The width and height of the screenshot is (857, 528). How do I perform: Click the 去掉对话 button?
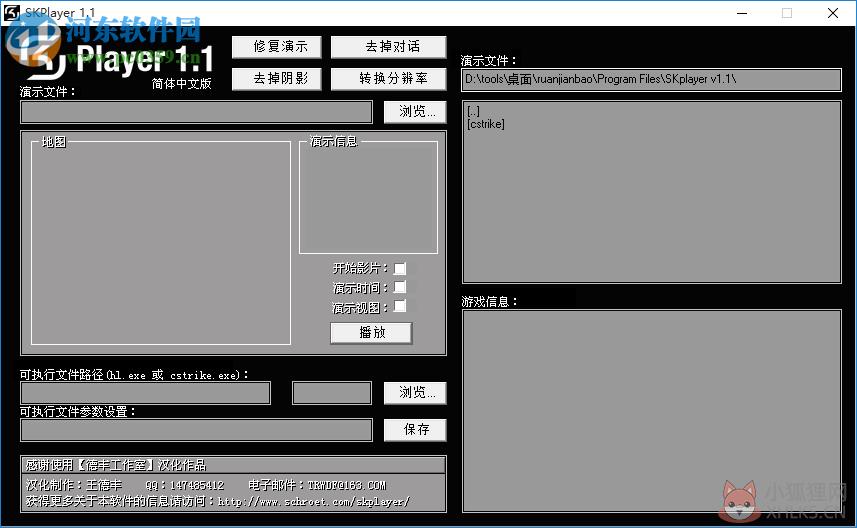click(389, 47)
